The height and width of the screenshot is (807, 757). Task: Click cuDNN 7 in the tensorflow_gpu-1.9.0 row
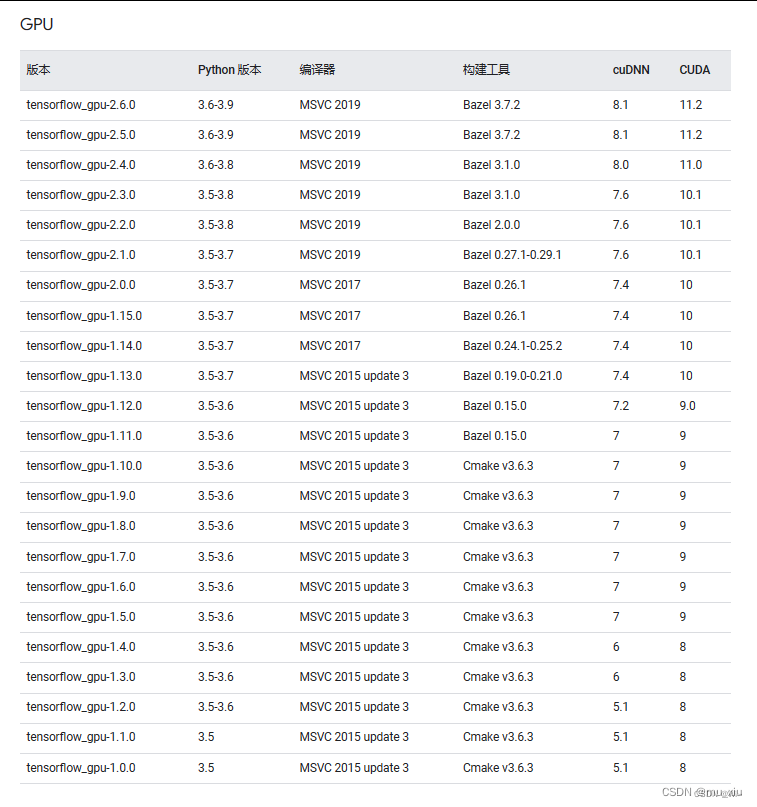[616, 496]
